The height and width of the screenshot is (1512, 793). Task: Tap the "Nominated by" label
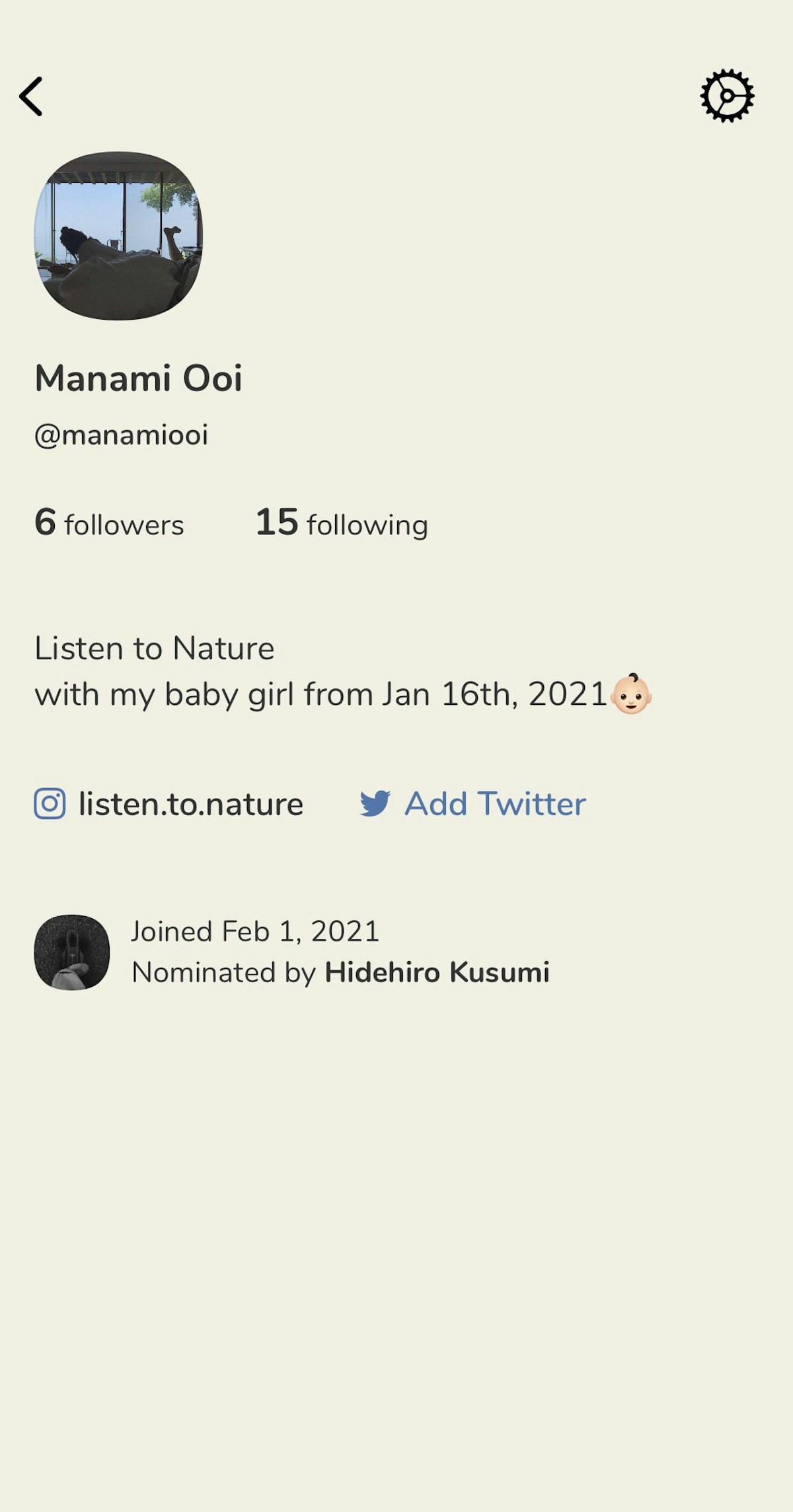coord(223,972)
